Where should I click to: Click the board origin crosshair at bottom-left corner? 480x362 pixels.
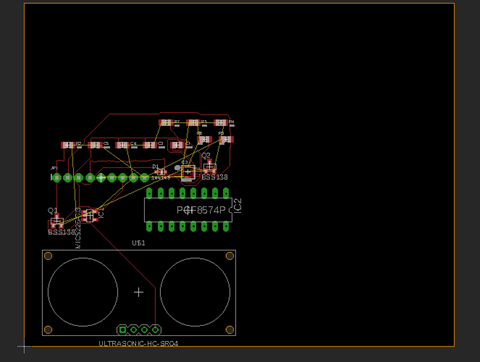pyautogui.click(x=24, y=347)
